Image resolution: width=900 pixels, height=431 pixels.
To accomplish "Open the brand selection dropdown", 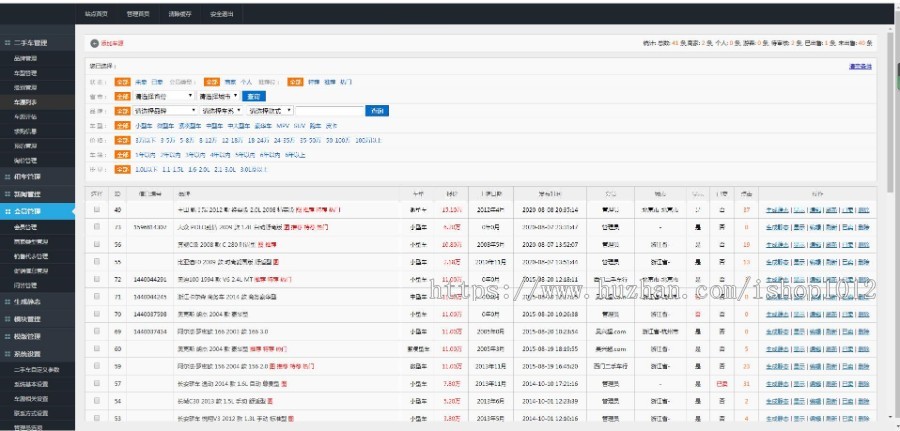I will pos(163,110).
